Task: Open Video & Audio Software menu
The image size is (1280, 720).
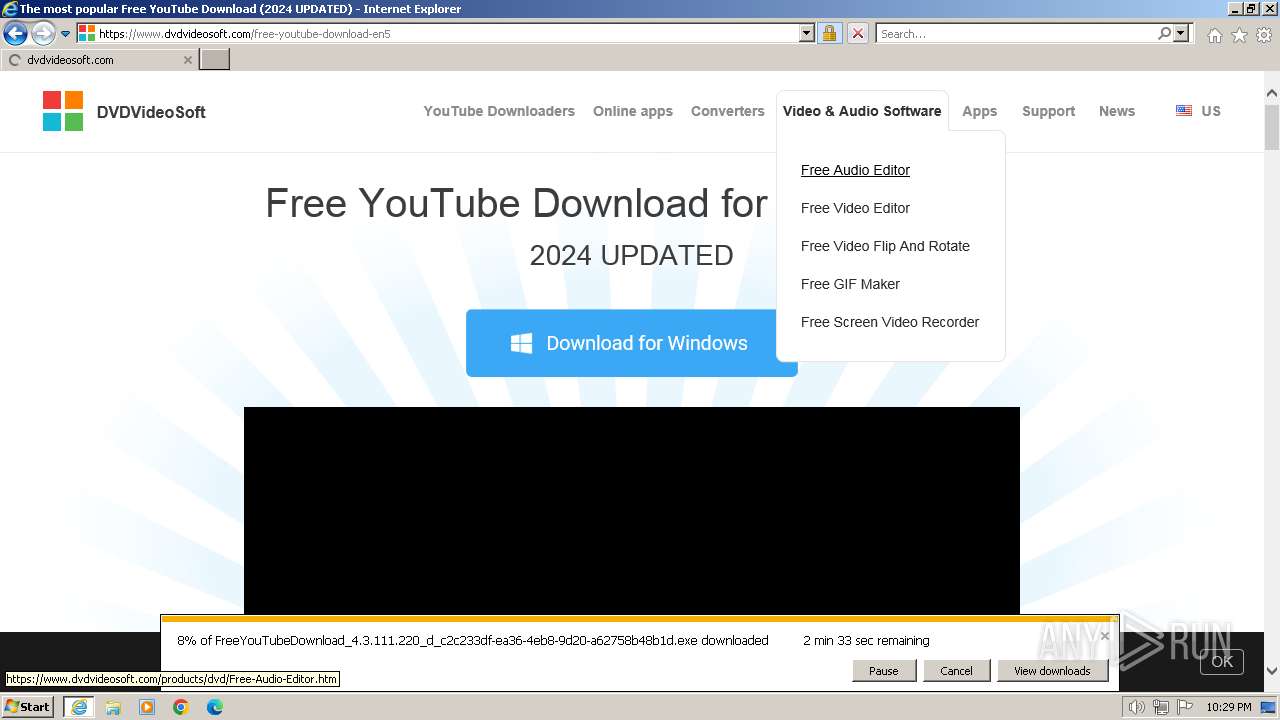Action: 862,111
